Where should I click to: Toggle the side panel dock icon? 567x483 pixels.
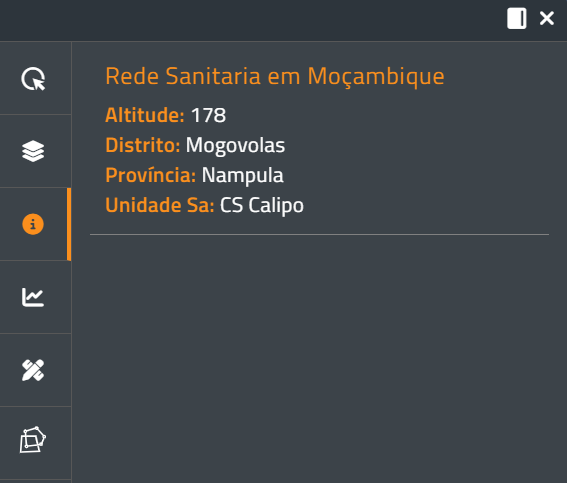pyautogui.click(x=517, y=18)
